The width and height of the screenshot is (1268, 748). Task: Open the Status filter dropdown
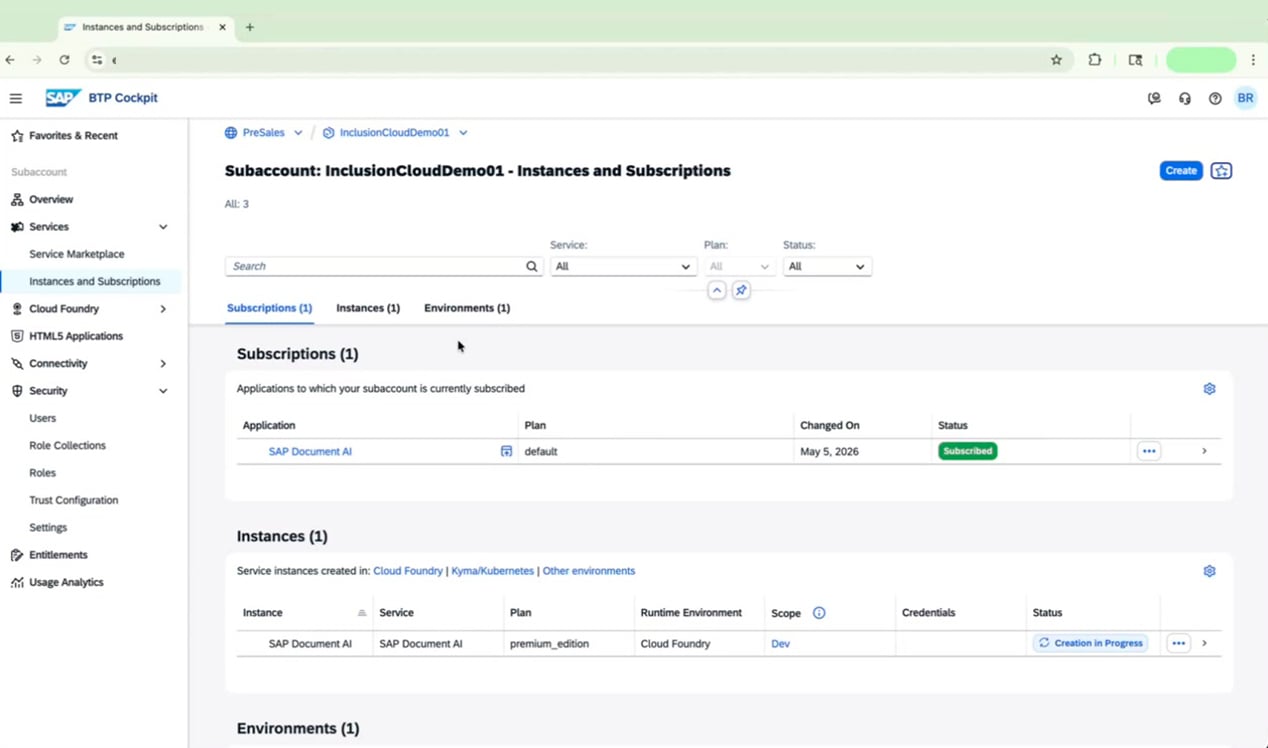827,266
